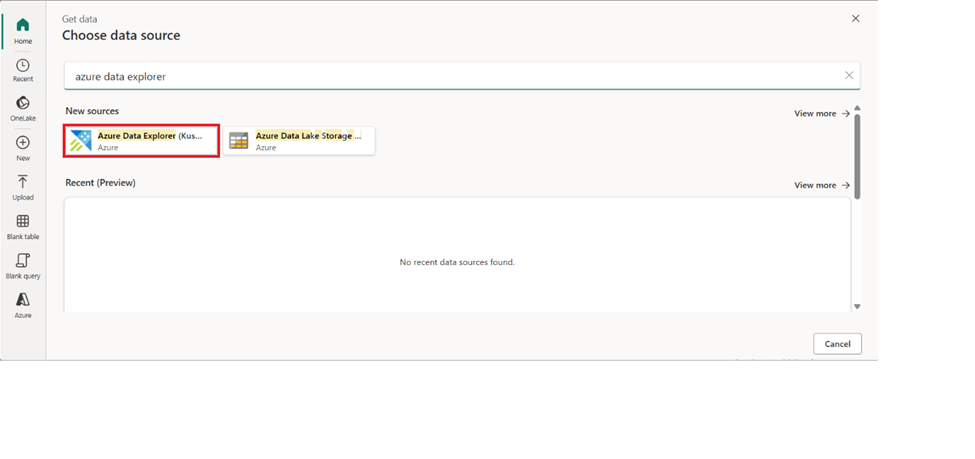
Task: Clear the search box text
Action: [849, 75]
